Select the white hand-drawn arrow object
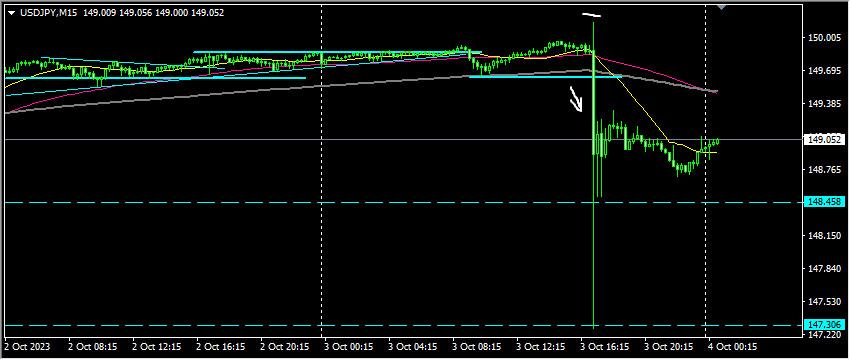850x360 pixels. 576,99
